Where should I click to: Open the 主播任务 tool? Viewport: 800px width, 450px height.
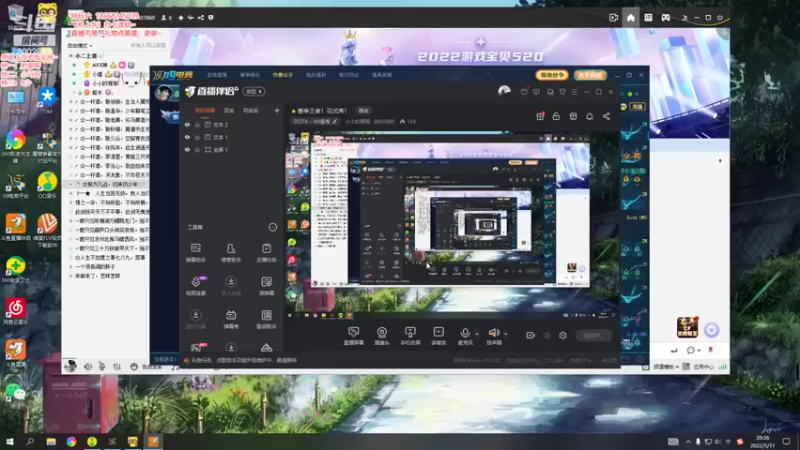[266, 253]
